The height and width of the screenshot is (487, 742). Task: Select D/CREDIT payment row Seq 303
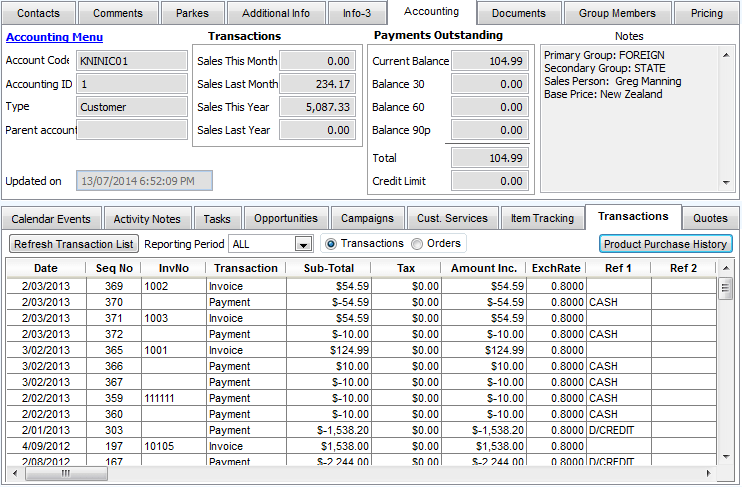click(x=362, y=430)
